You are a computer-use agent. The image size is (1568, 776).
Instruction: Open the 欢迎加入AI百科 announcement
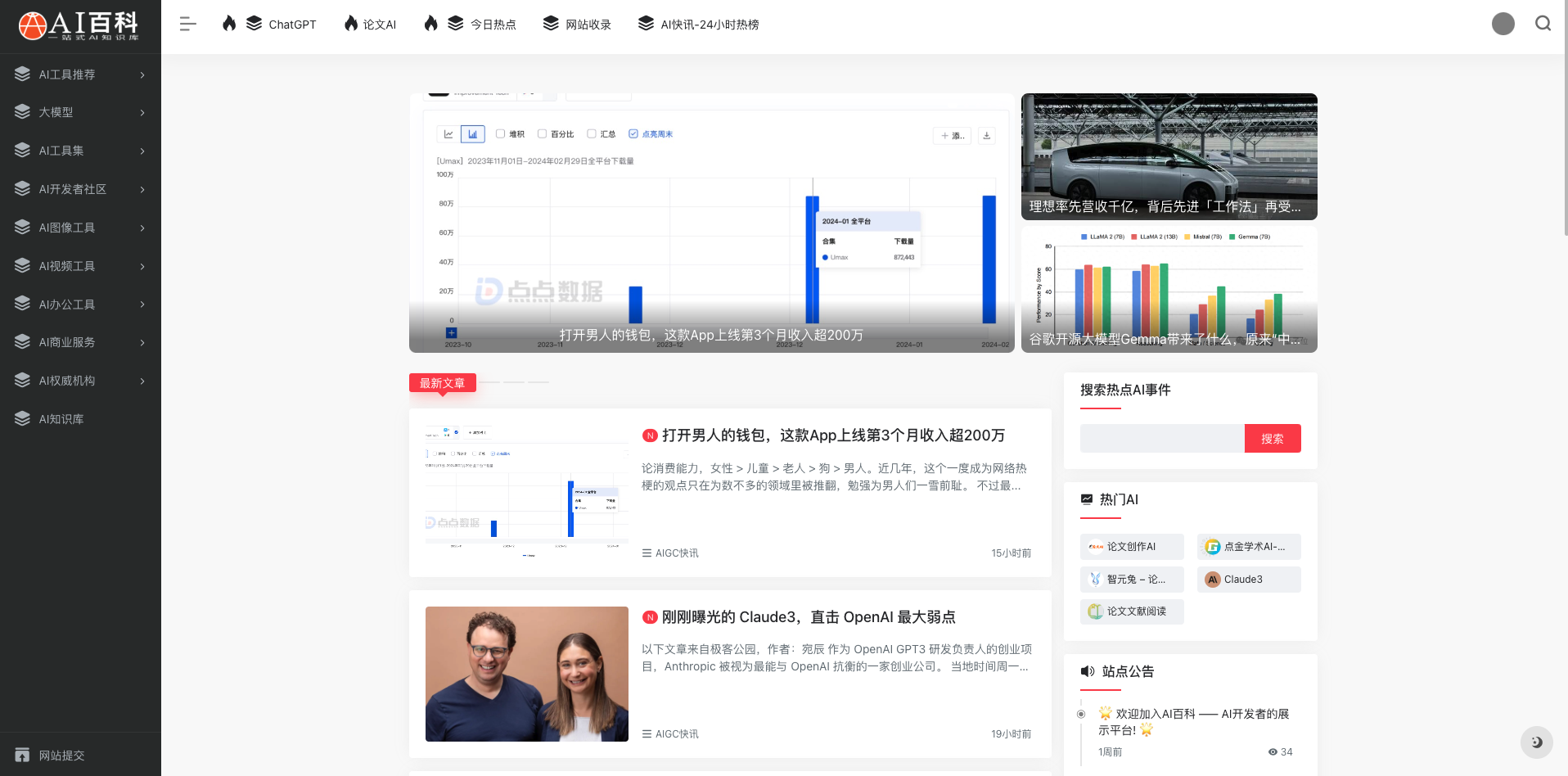pos(1195,722)
